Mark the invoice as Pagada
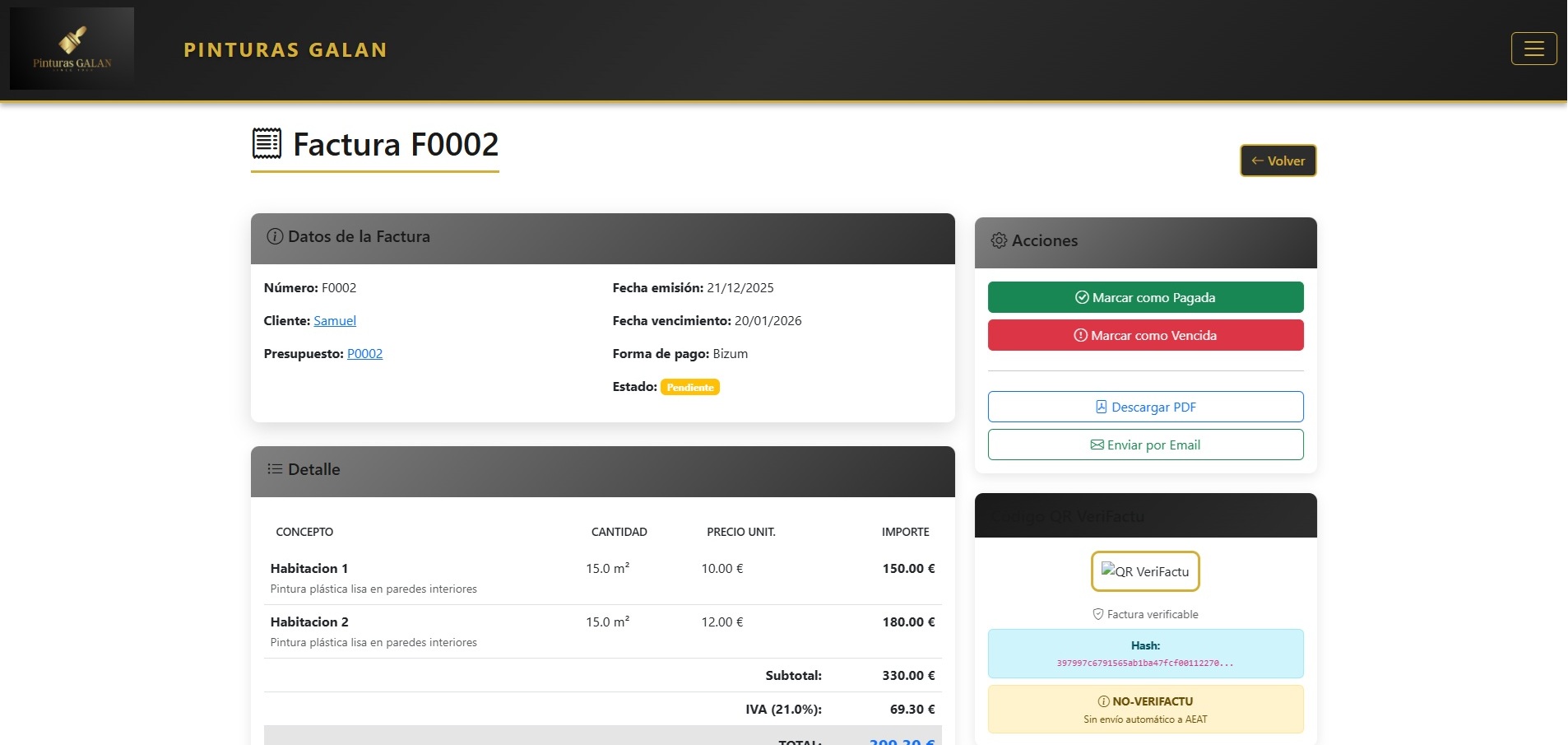Image resolution: width=1568 pixels, height=745 pixels. tap(1145, 297)
